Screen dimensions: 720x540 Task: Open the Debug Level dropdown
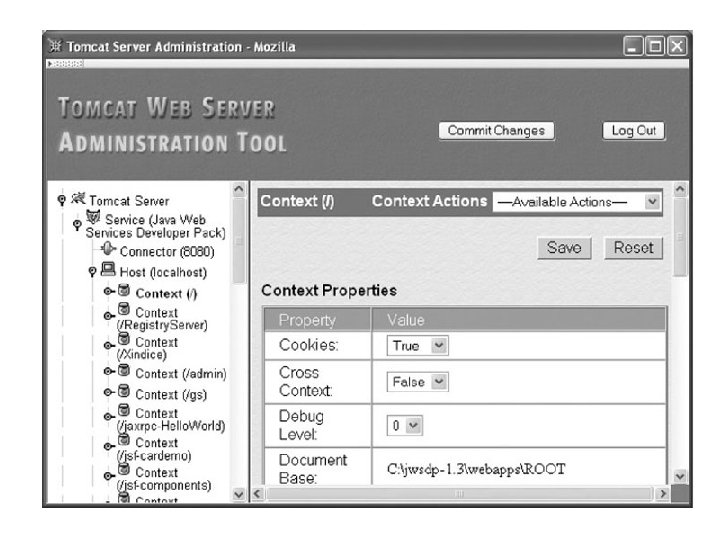click(405, 426)
